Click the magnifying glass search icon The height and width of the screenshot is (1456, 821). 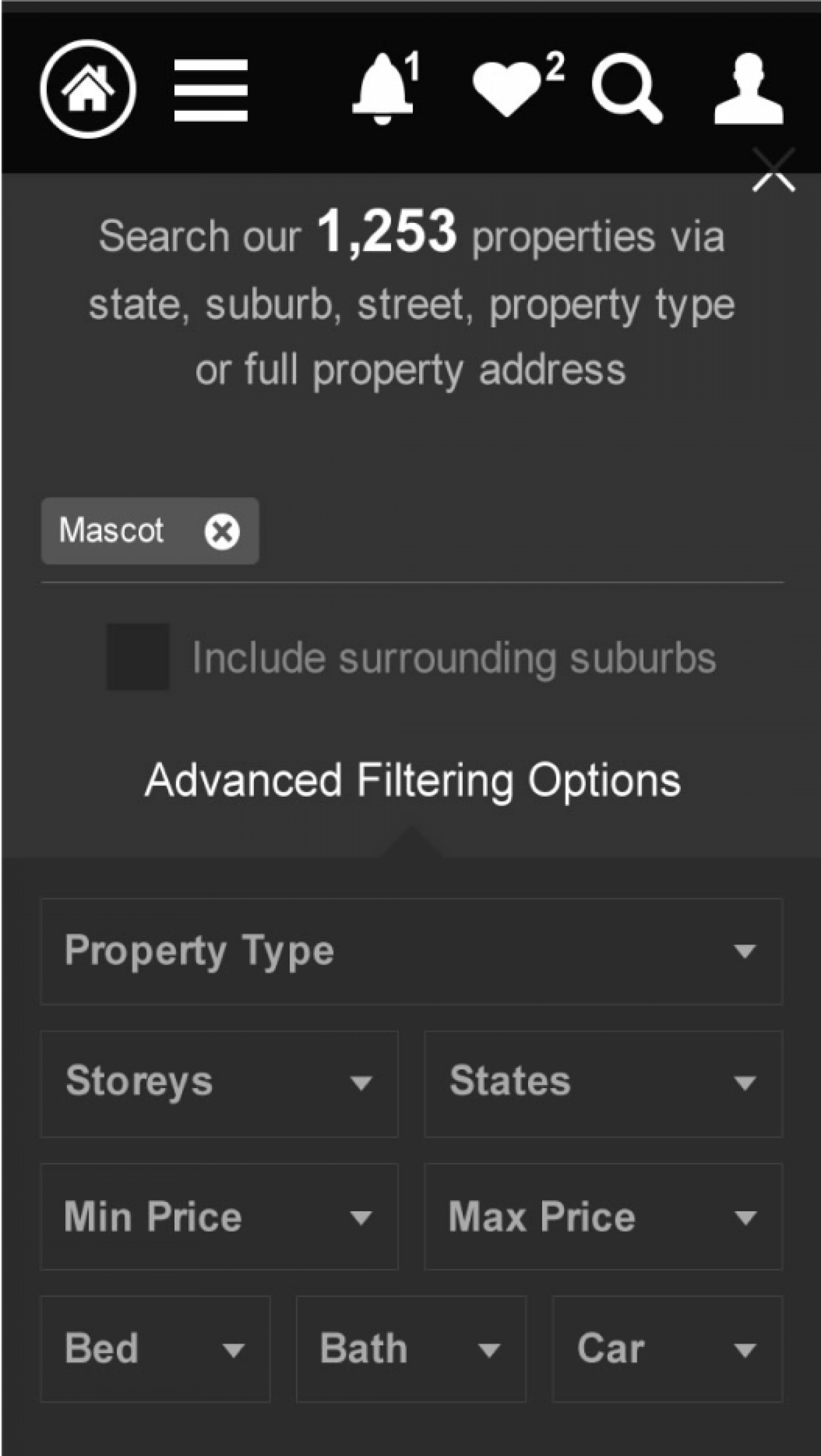[x=626, y=89]
